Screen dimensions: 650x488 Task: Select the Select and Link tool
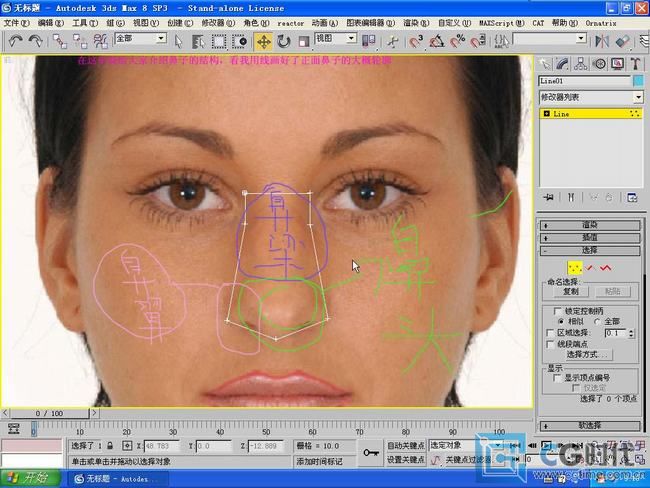pyautogui.click(x=60, y=41)
